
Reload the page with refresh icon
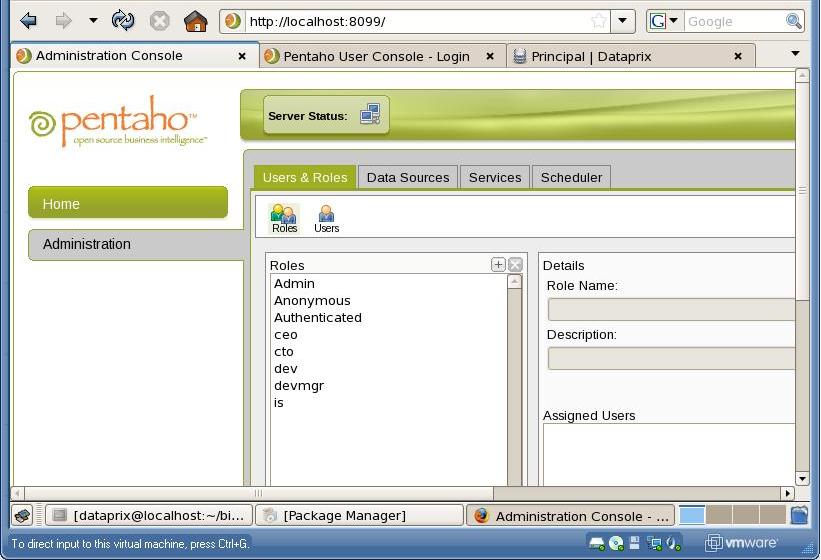[123, 21]
